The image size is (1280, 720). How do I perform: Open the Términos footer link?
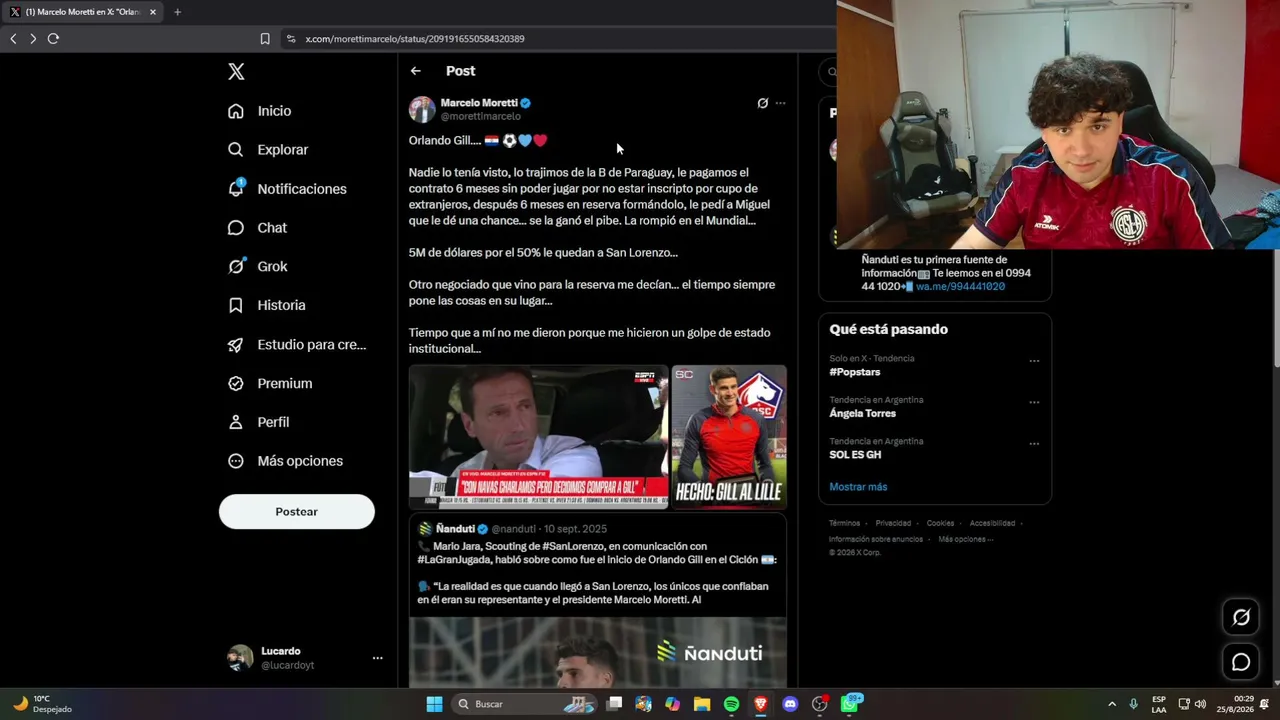pyautogui.click(x=844, y=523)
